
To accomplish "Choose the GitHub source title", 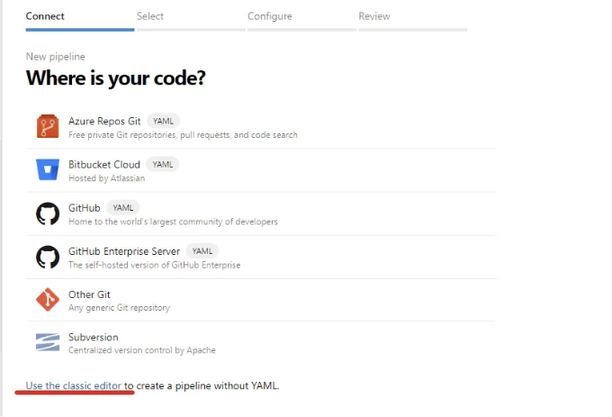I will pyautogui.click(x=84, y=208).
